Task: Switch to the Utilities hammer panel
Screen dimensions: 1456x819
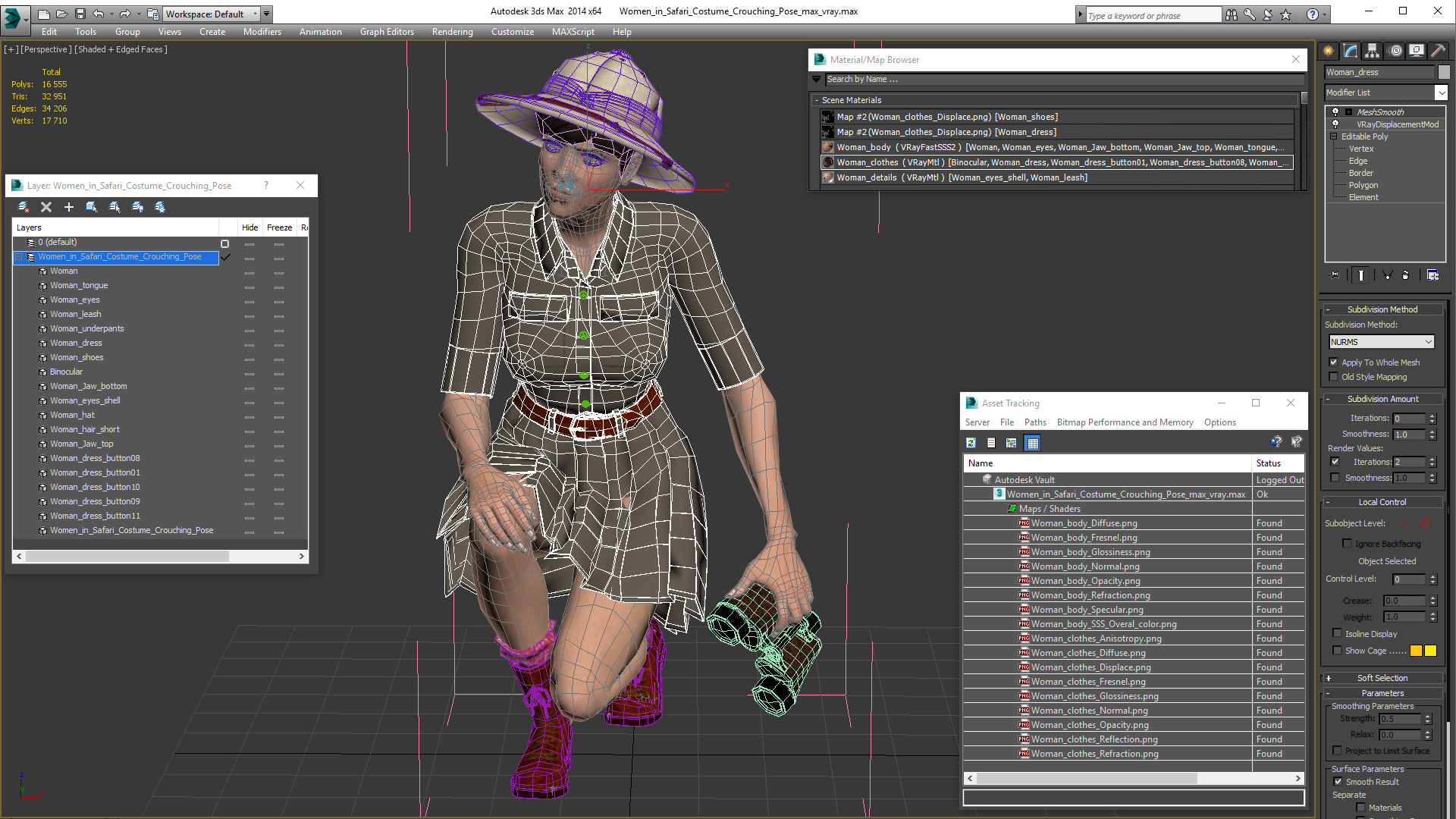Action: 1438,51
